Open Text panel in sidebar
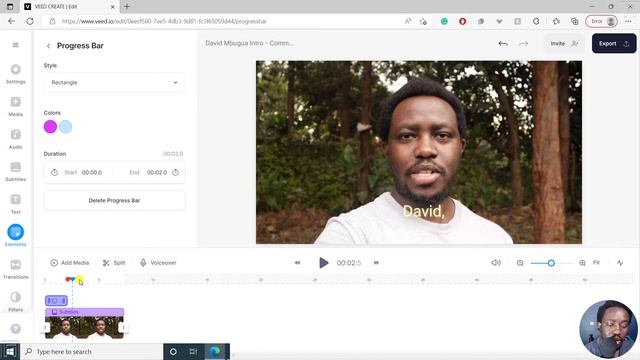The image size is (640, 360). click(x=16, y=204)
